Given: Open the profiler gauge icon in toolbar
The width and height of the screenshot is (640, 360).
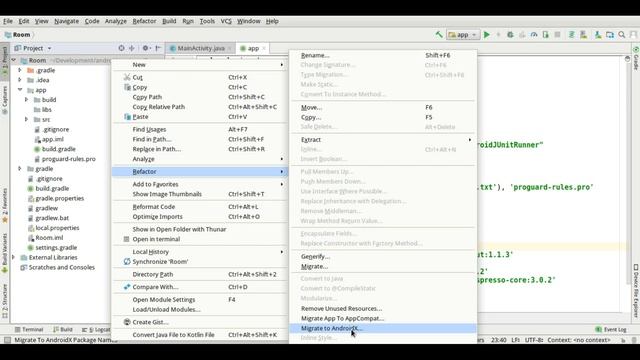Looking at the screenshot, I should click(x=534, y=35).
